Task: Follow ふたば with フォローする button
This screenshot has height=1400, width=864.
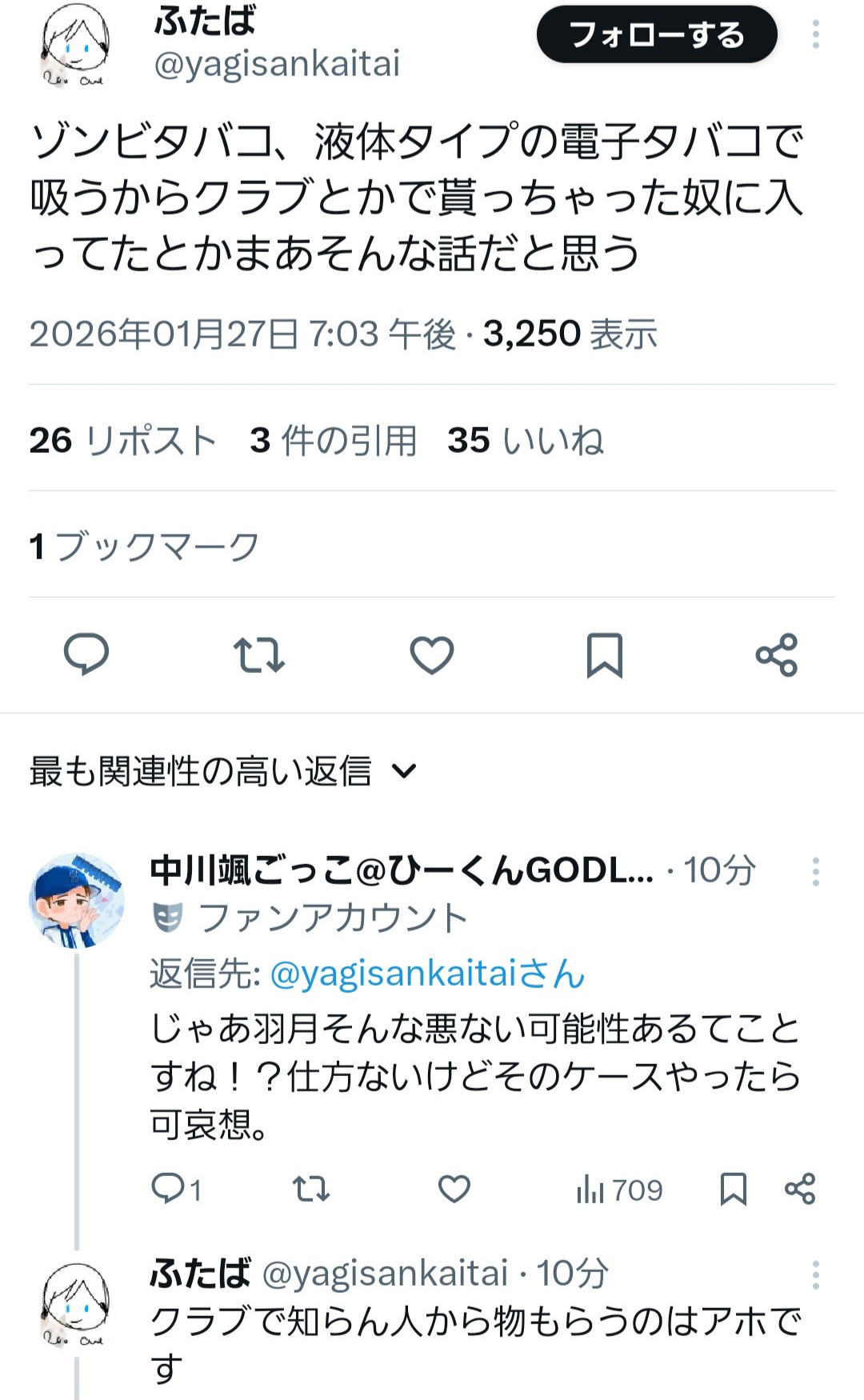Action: (657, 34)
